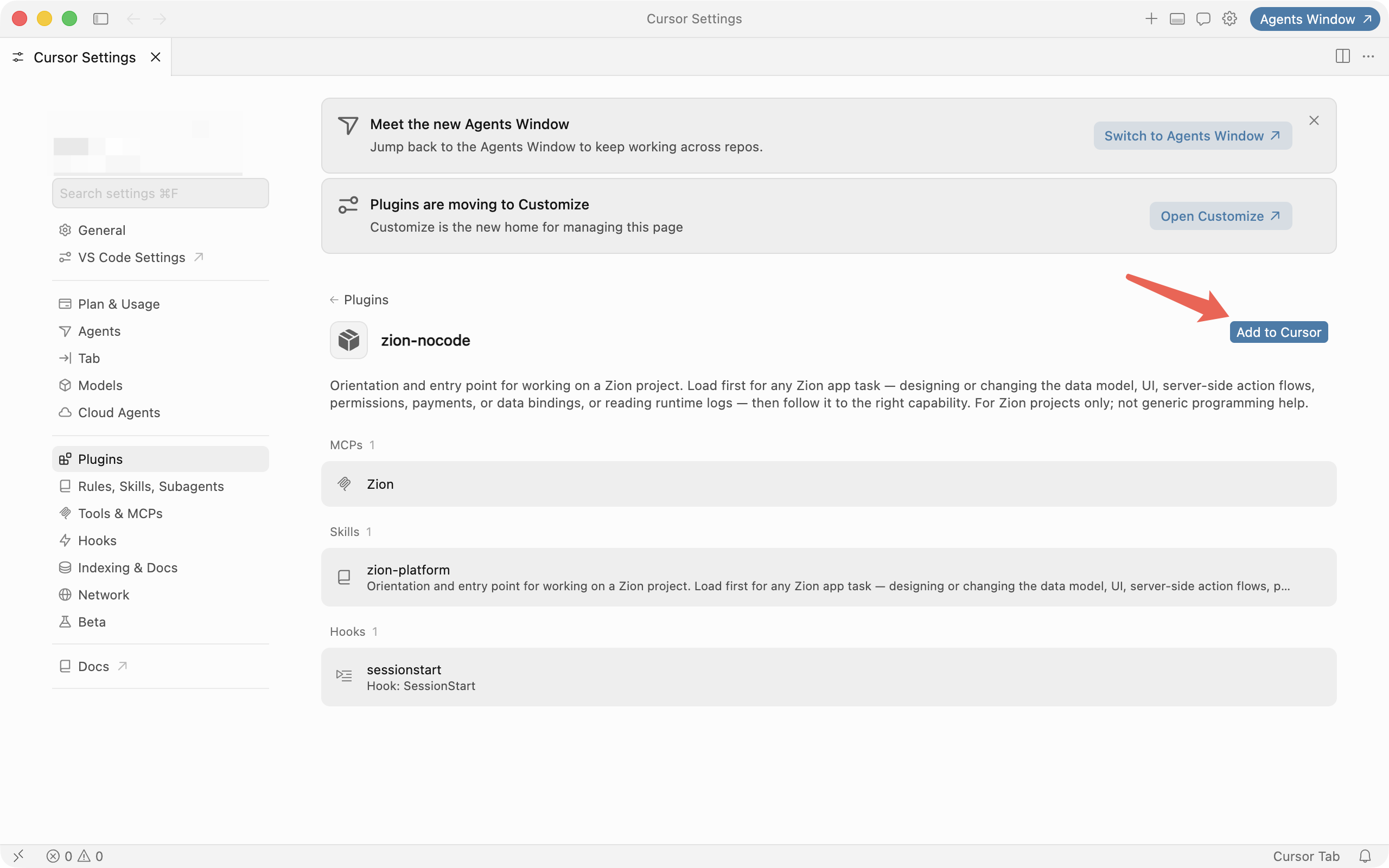
Task: Click the Zion MCP icon
Action: [344, 484]
